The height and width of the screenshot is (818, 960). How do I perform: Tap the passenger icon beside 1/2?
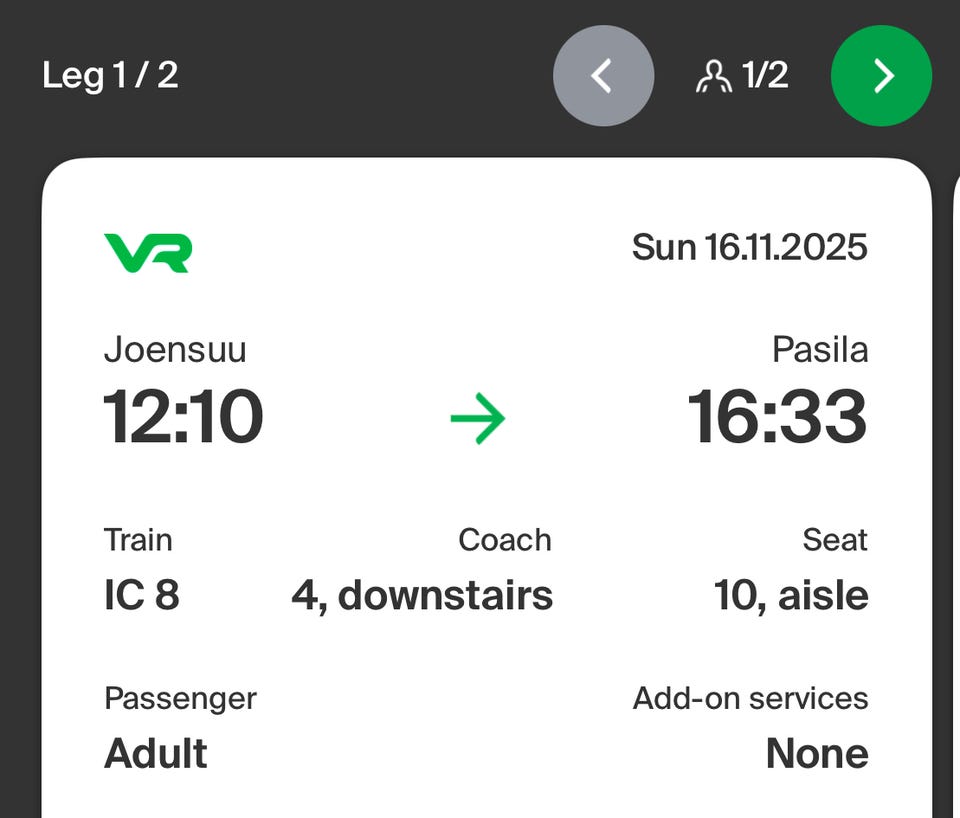click(x=712, y=76)
